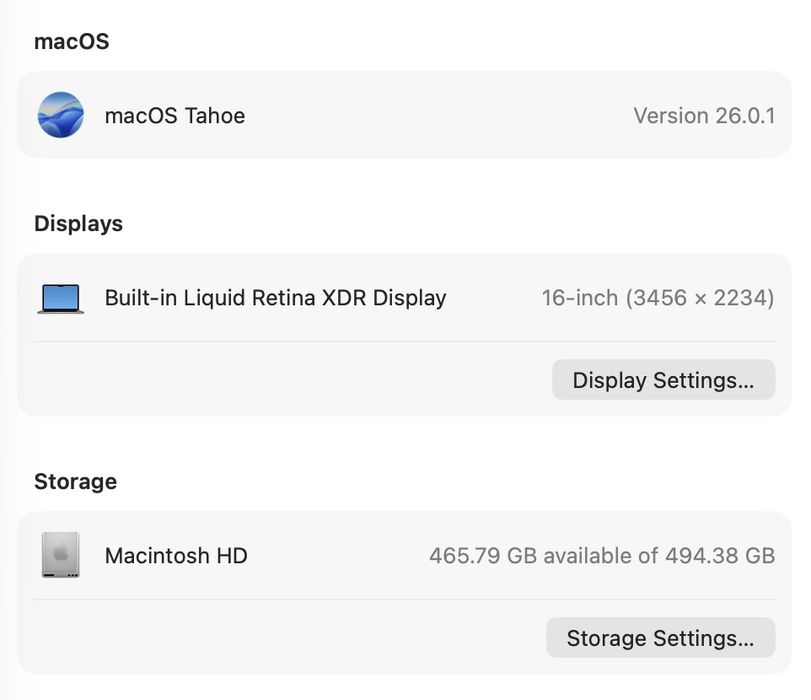Screen dimensions: 811x700
Task: Click the Storage section heading
Action: pos(76,481)
